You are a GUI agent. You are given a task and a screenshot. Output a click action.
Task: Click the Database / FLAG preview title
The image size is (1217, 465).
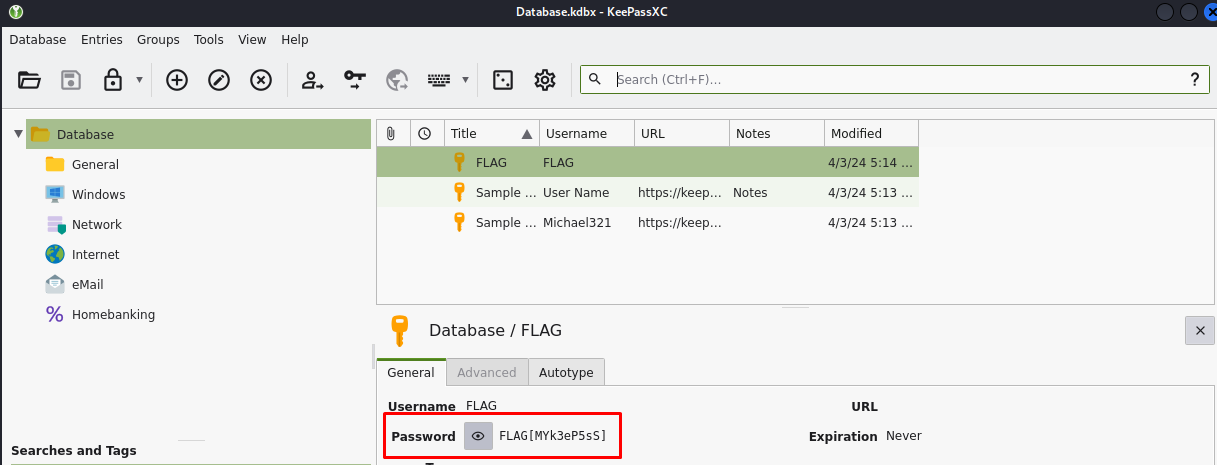click(495, 330)
